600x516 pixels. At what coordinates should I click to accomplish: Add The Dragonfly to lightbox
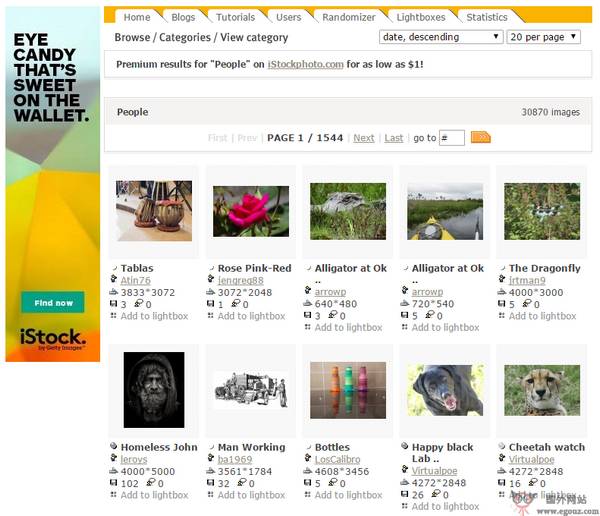point(542,316)
